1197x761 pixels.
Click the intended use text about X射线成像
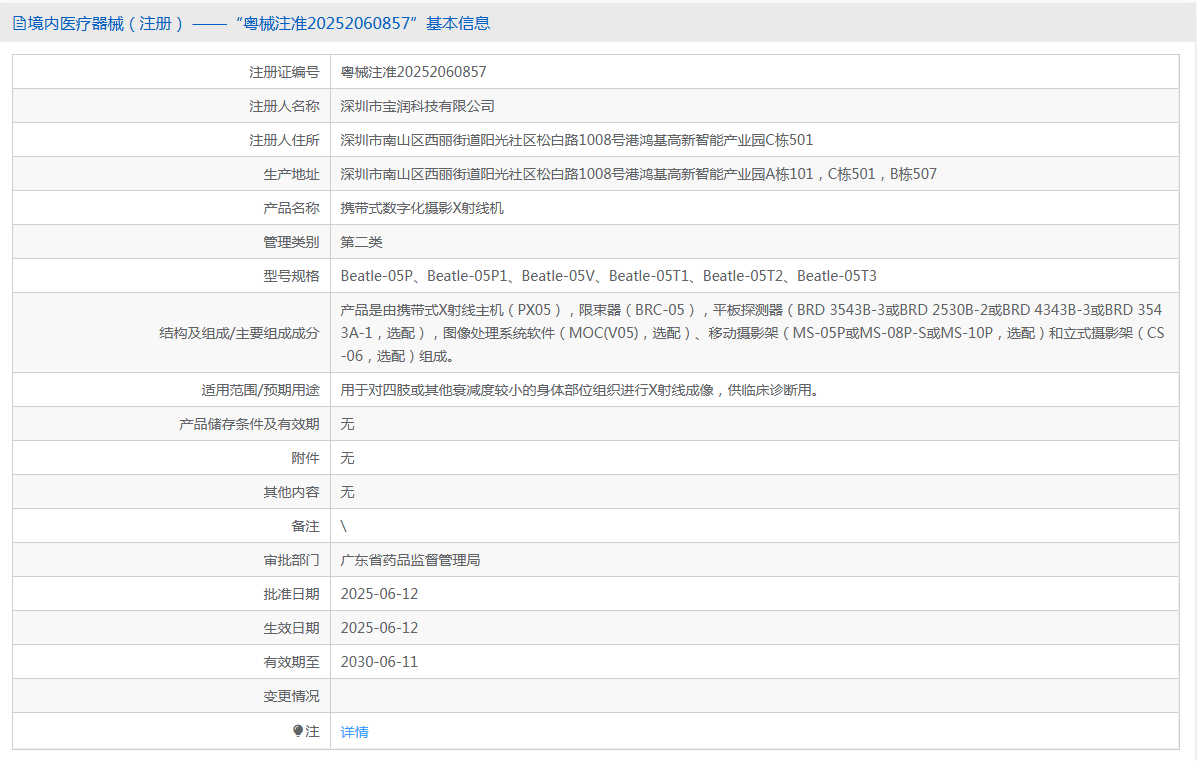580,390
